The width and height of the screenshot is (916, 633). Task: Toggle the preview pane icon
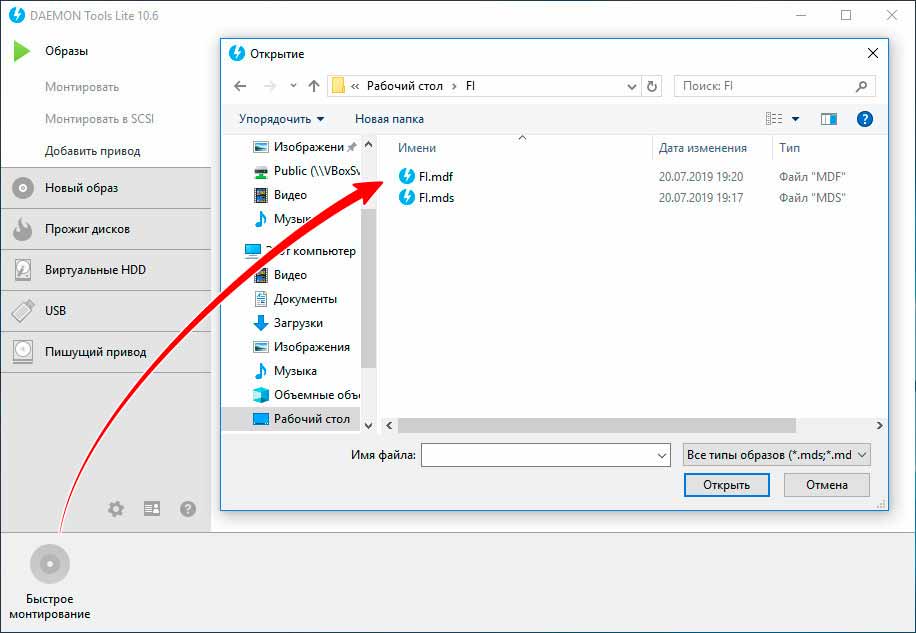(828, 119)
